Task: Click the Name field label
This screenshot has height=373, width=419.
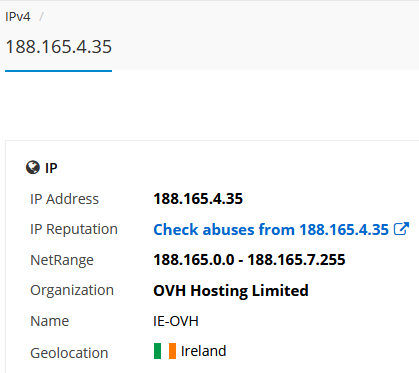Action: (49, 321)
